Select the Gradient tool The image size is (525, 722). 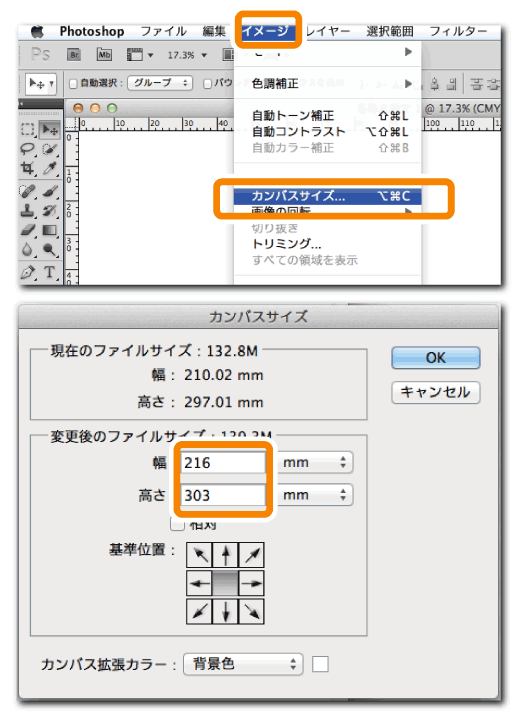[x=49, y=230]
